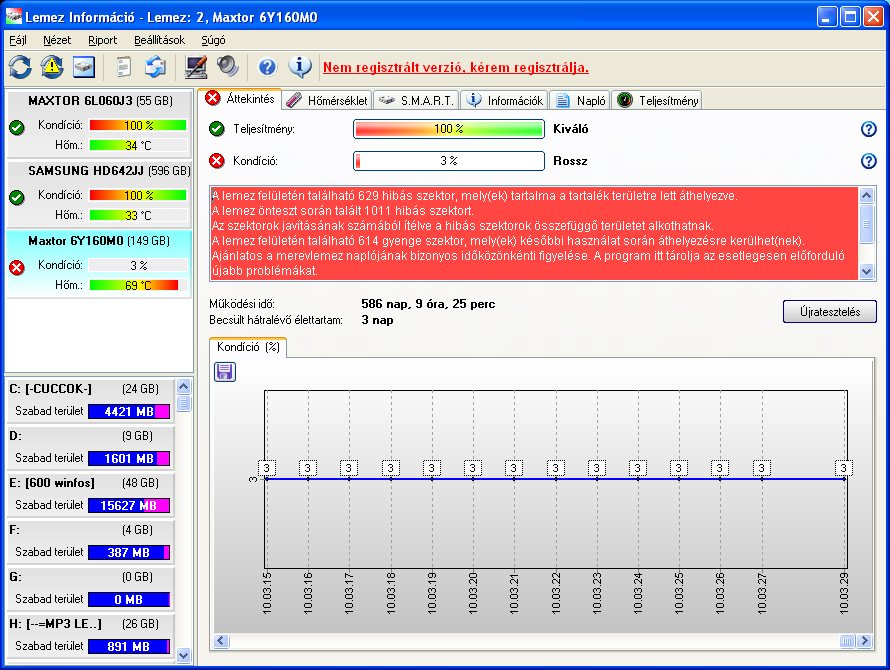Click help icon next to Kondíció Rossz

click(x=868, y=161)
